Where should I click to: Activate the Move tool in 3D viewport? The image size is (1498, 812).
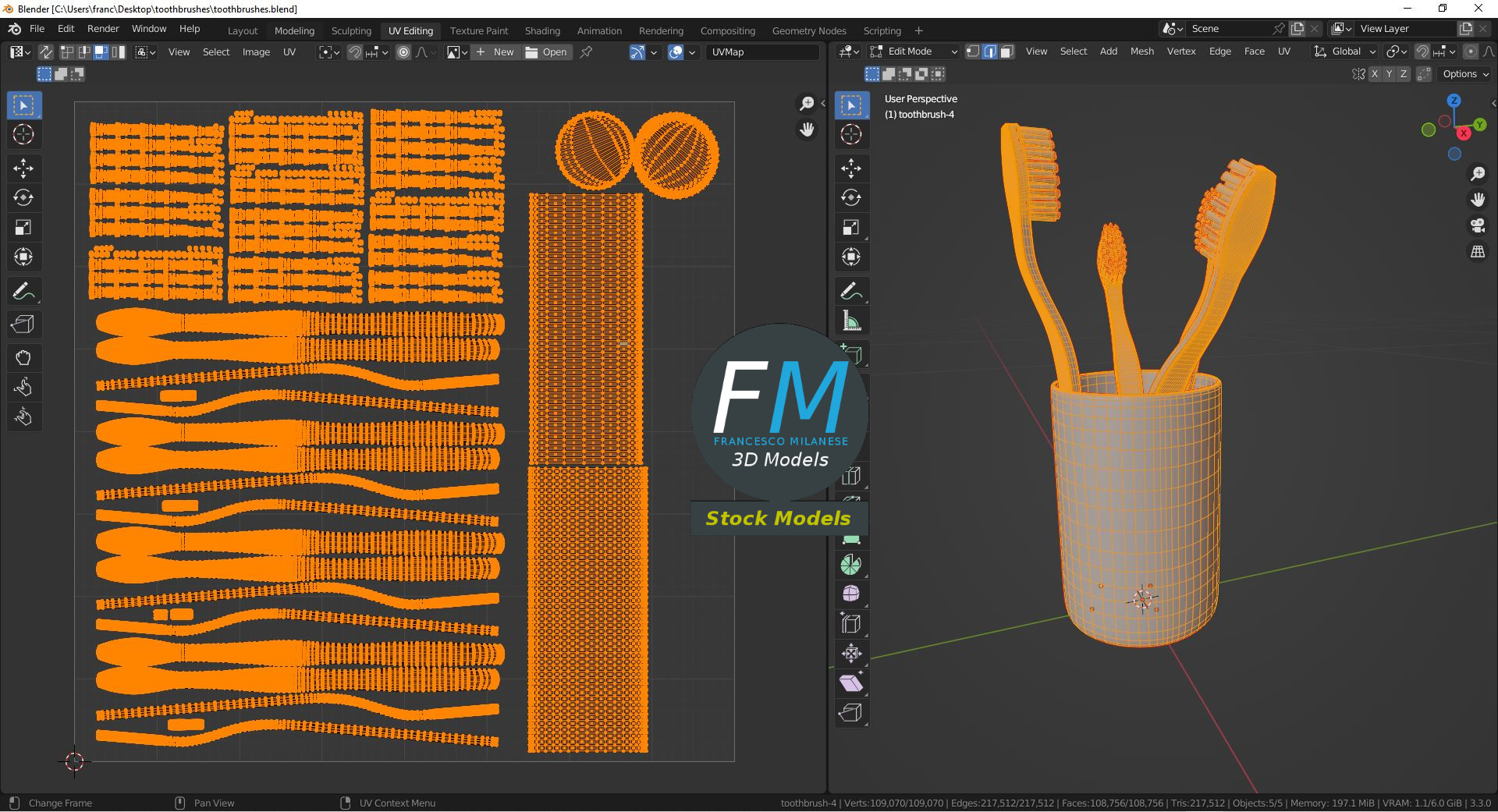coord(851,168)
